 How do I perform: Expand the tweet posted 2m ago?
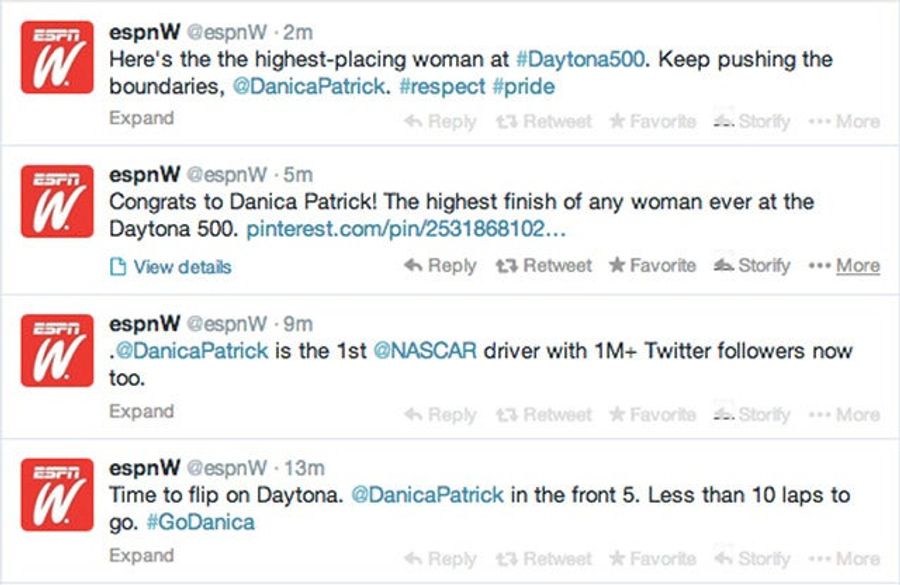pos(141,118)
